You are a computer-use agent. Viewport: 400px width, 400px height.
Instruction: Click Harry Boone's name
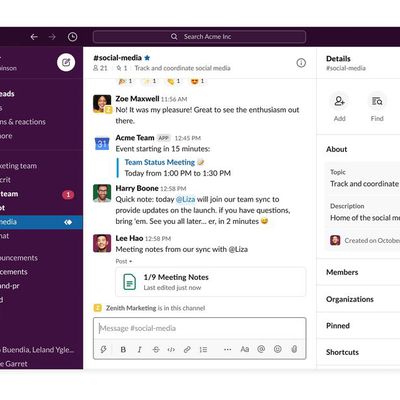(x=137, y=188)
